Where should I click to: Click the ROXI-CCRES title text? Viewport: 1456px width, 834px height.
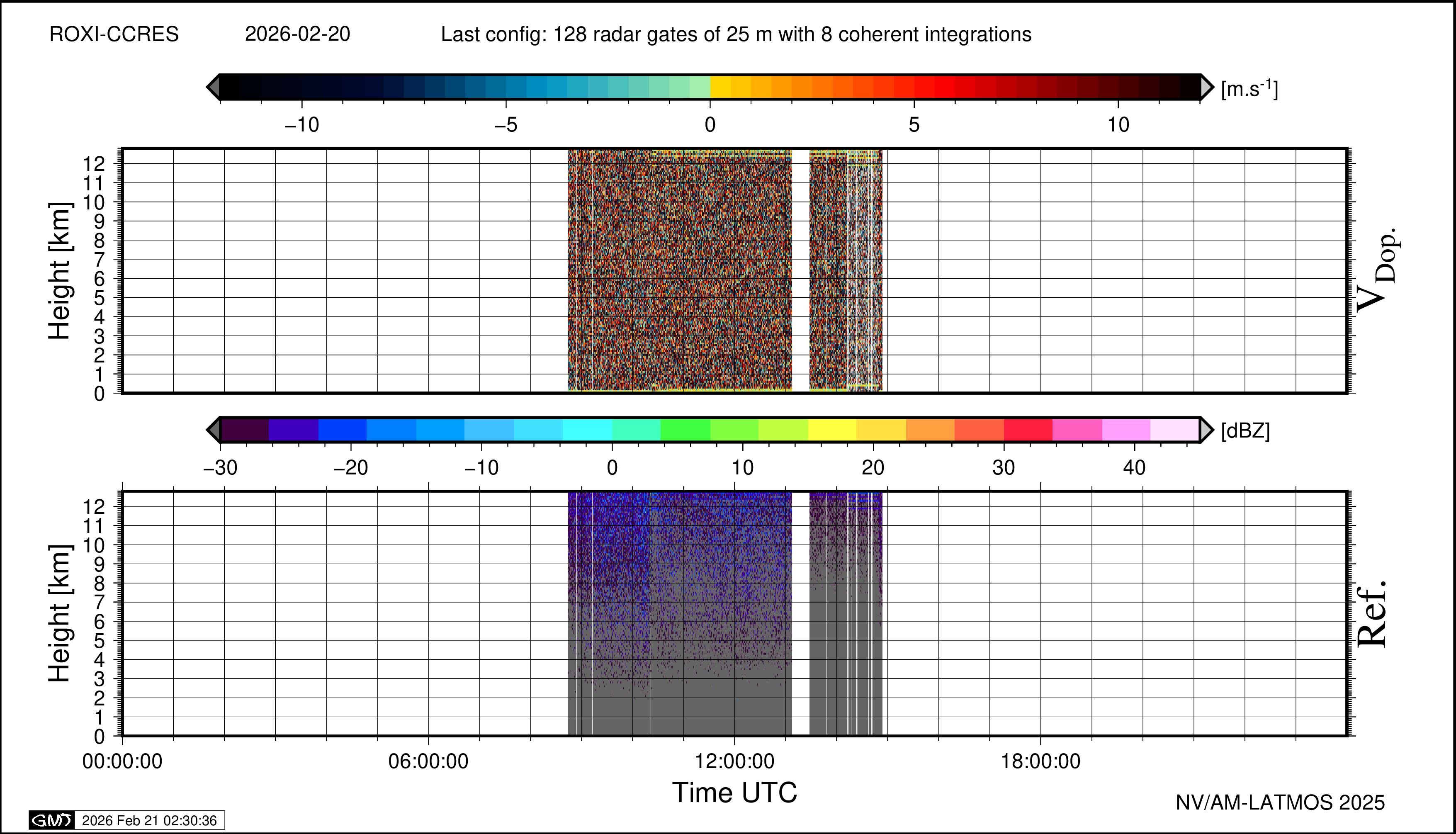click(x=114, y=34)
